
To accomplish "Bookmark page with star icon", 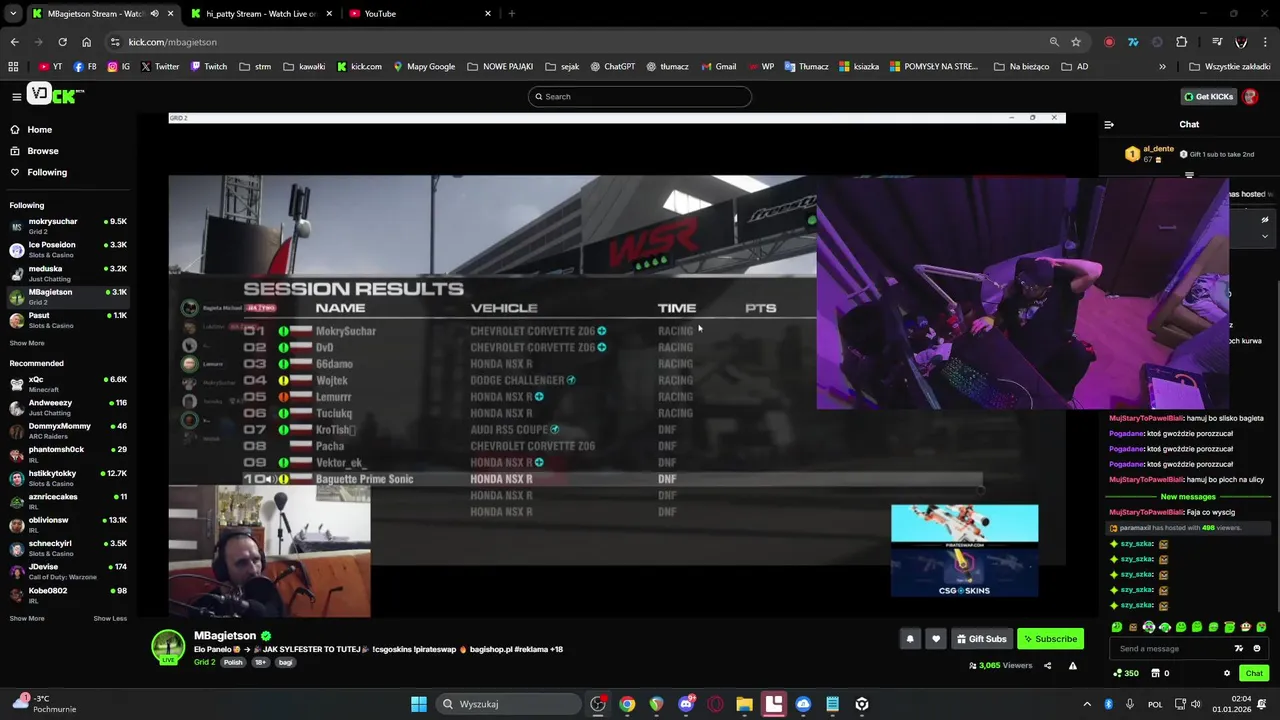I will (x=1076, y=42).
